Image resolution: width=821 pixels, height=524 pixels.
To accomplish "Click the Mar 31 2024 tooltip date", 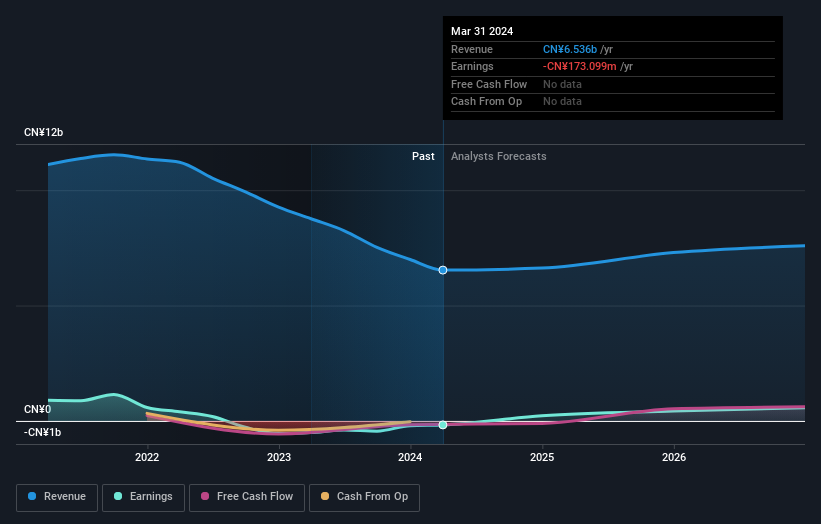I will [x=482, y=31].
